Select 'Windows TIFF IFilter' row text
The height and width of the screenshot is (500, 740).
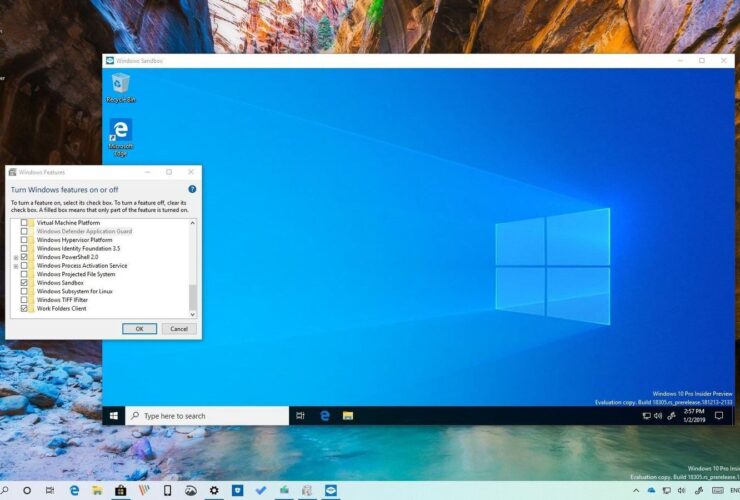(62, 300)
